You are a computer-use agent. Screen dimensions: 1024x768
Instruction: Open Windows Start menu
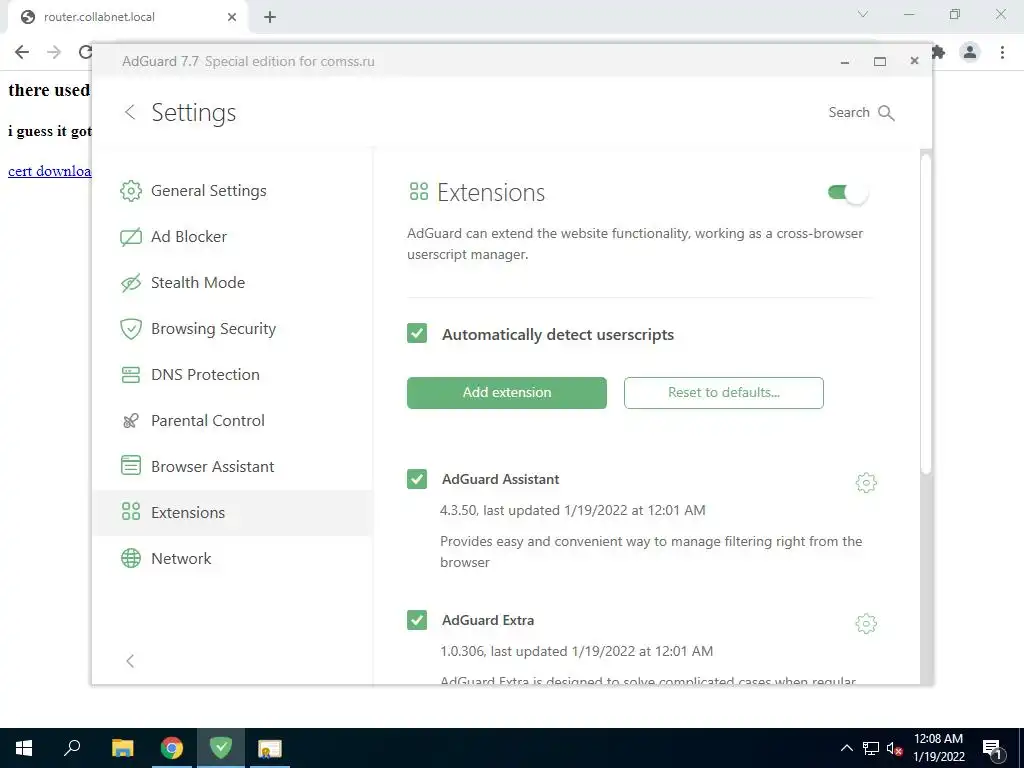coord(24,748)
